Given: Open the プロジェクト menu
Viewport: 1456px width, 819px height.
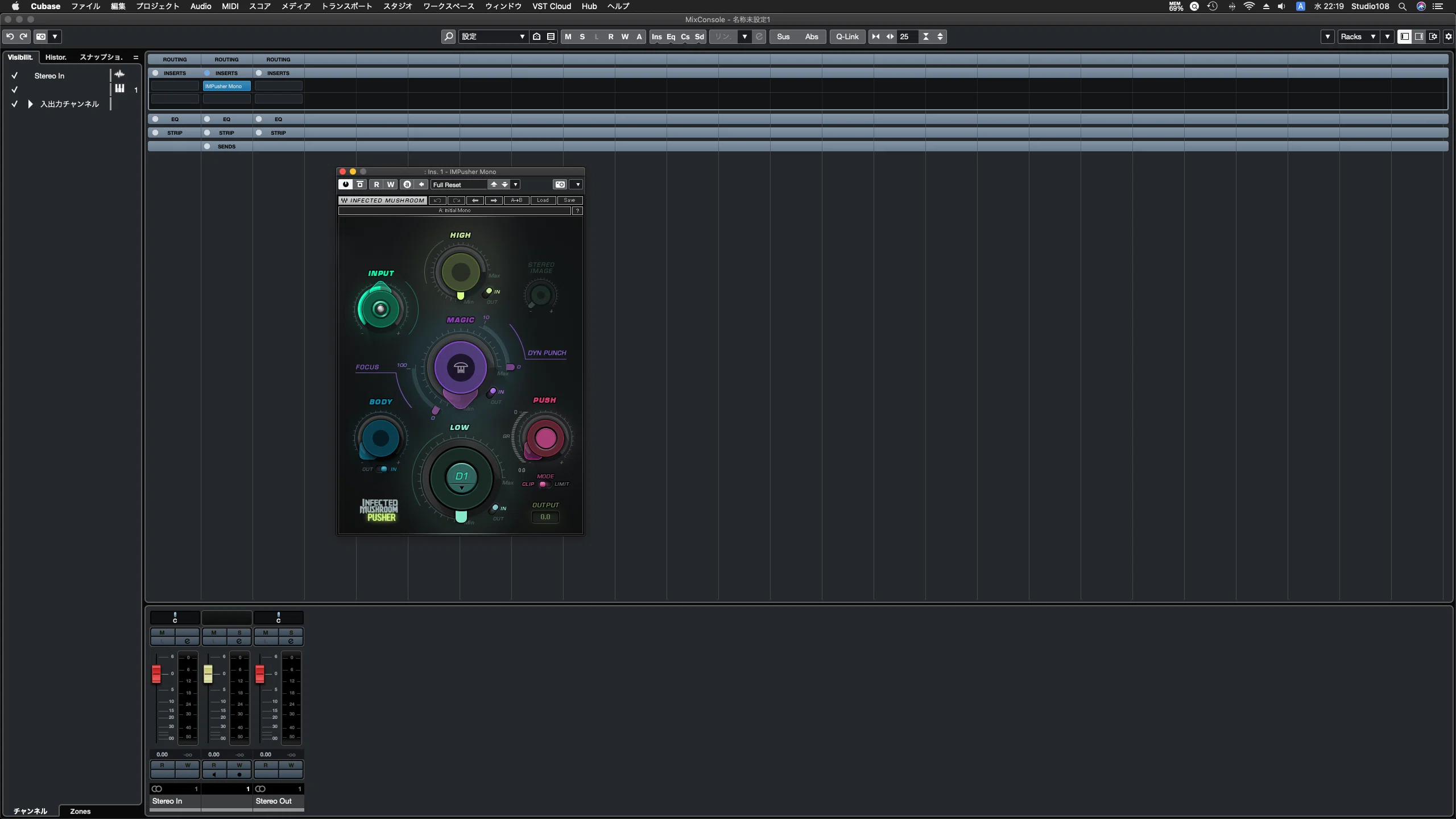Looking at the screenshot, I should coord(158,6).
